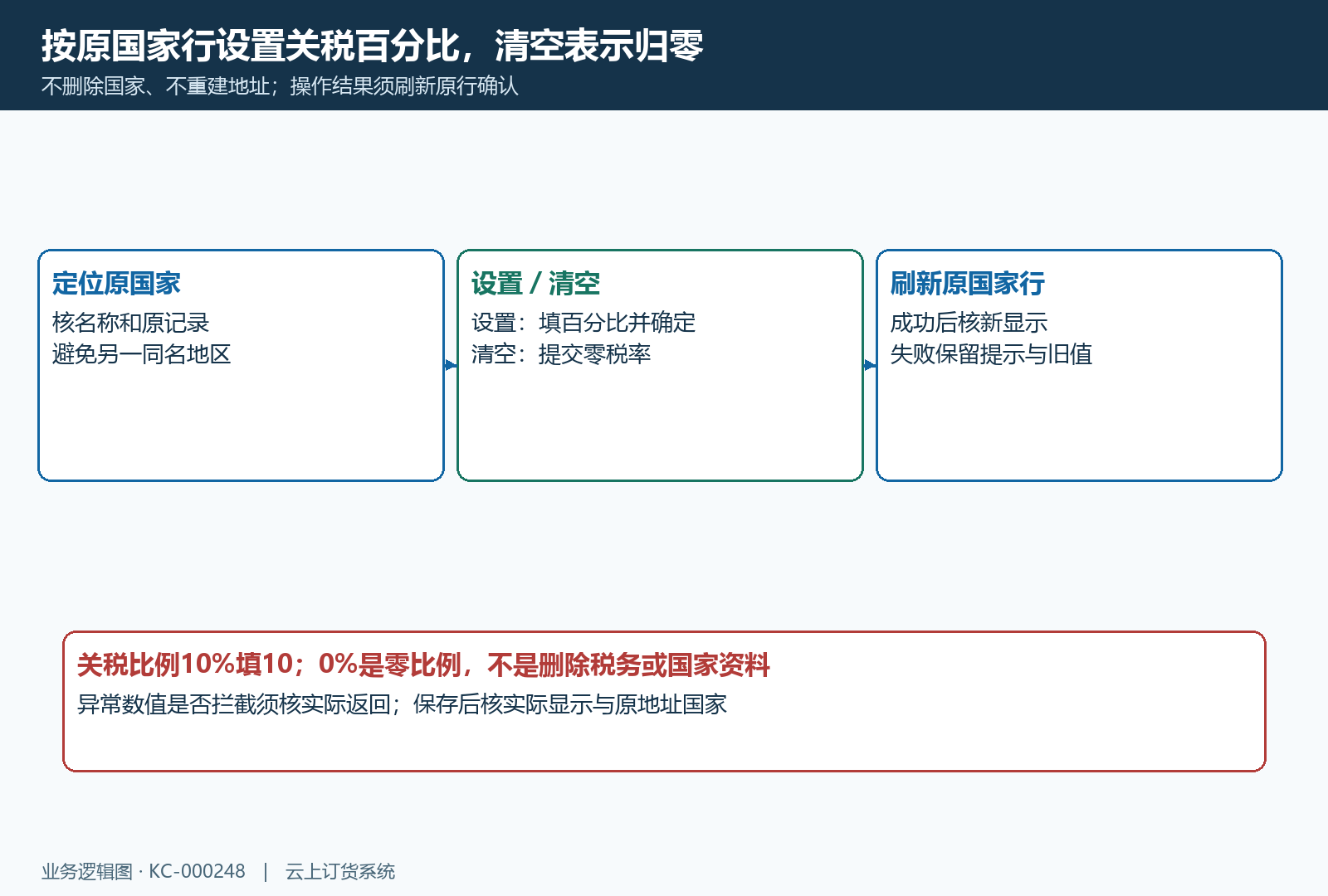1328x896 pixels.
Task: Click the footer text 业务逻辑图 · KC-000248
Action: 144,871
